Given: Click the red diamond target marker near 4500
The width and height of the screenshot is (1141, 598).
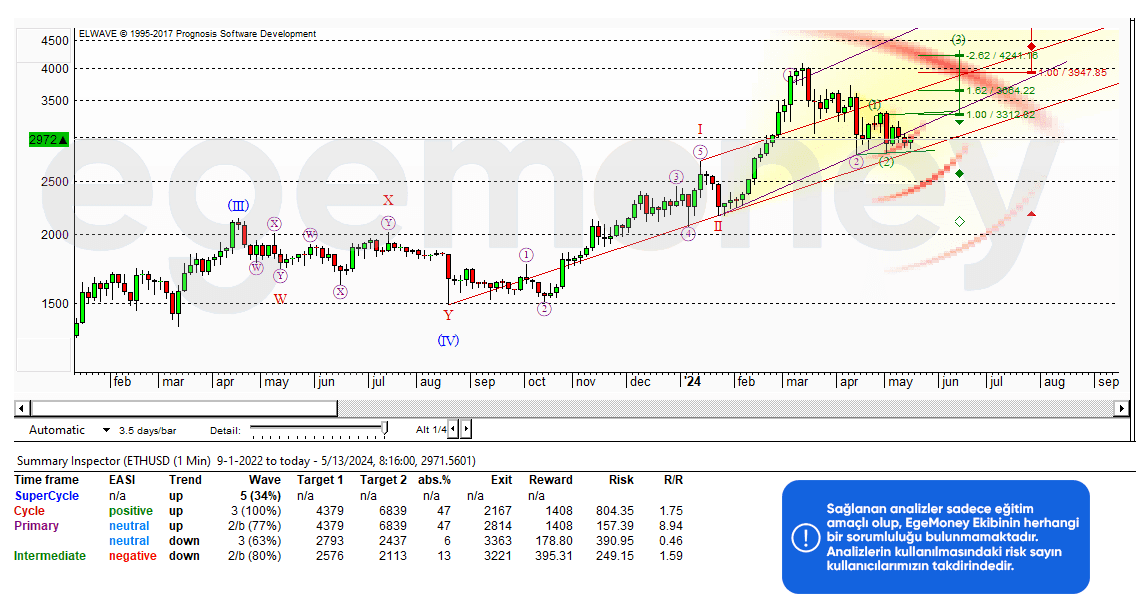Looking at the screenshot, I should (x=1031, y=46).
